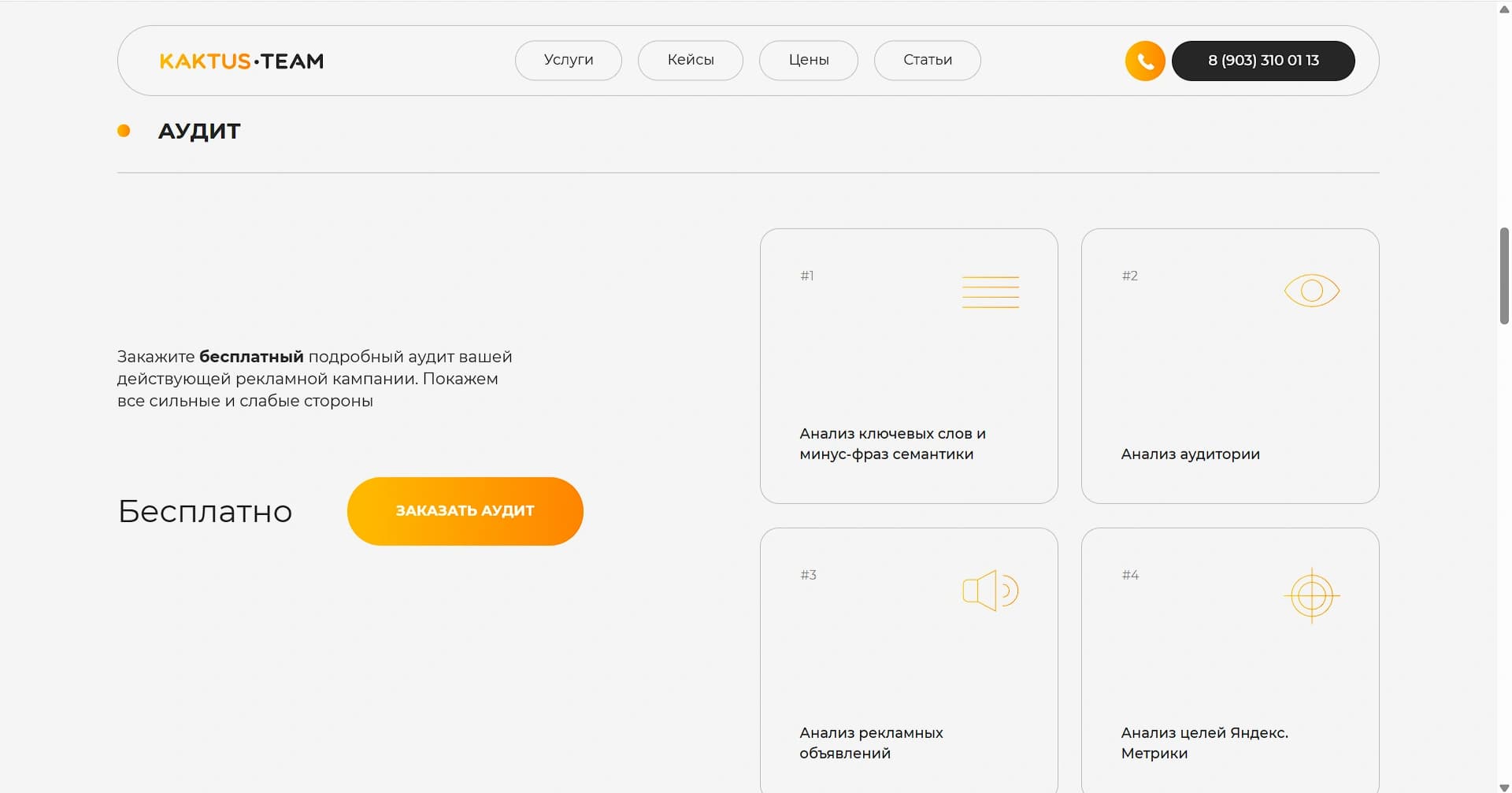Viewport: 1512px width, 793px height.
Task: Open the Цены page
Action: [808, 60]
